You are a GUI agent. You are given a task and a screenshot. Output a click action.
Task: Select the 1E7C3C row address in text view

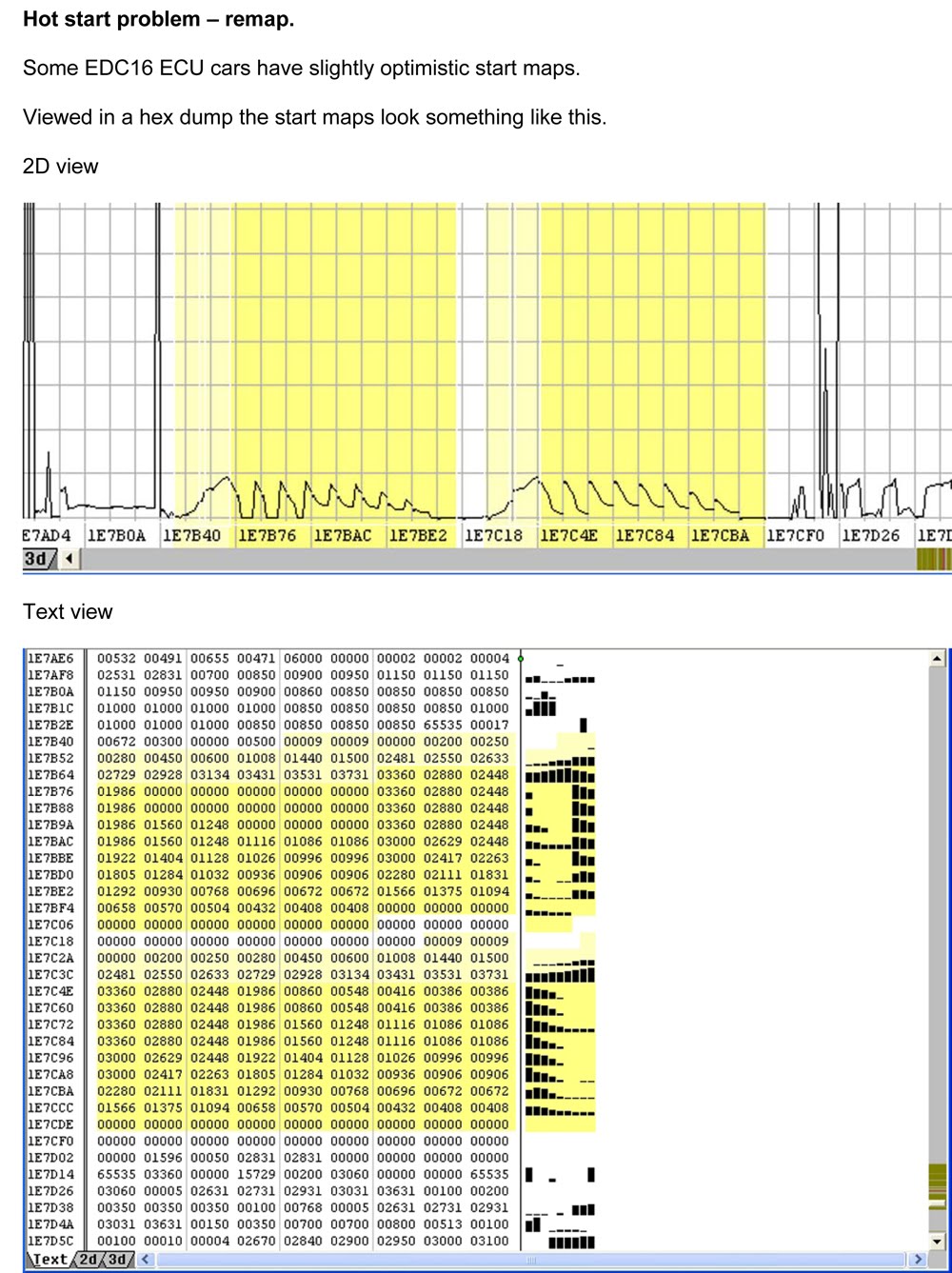[x=50, y=975]
